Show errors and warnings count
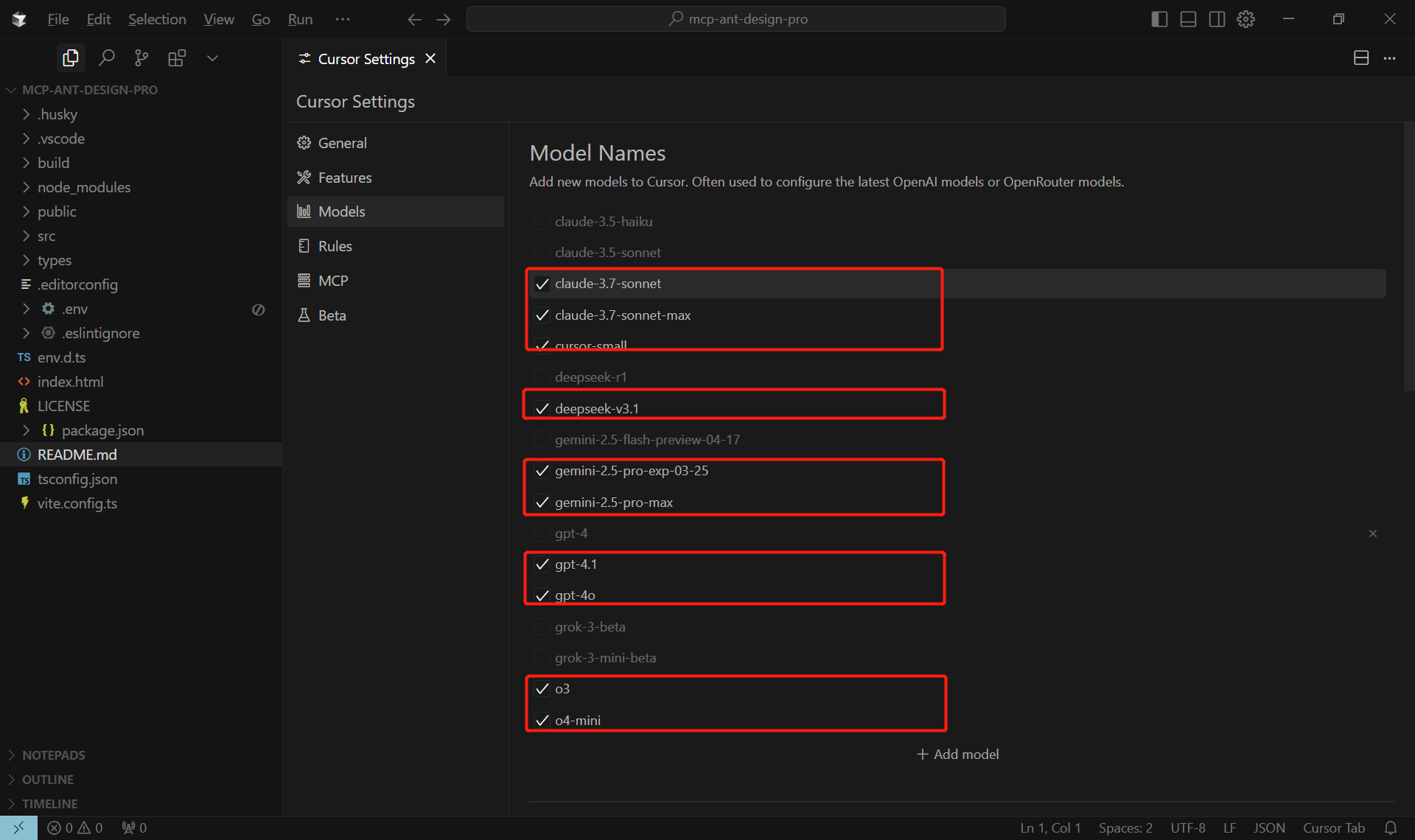The height and width of the screenshot is (840, 1415). click(75, 828)
